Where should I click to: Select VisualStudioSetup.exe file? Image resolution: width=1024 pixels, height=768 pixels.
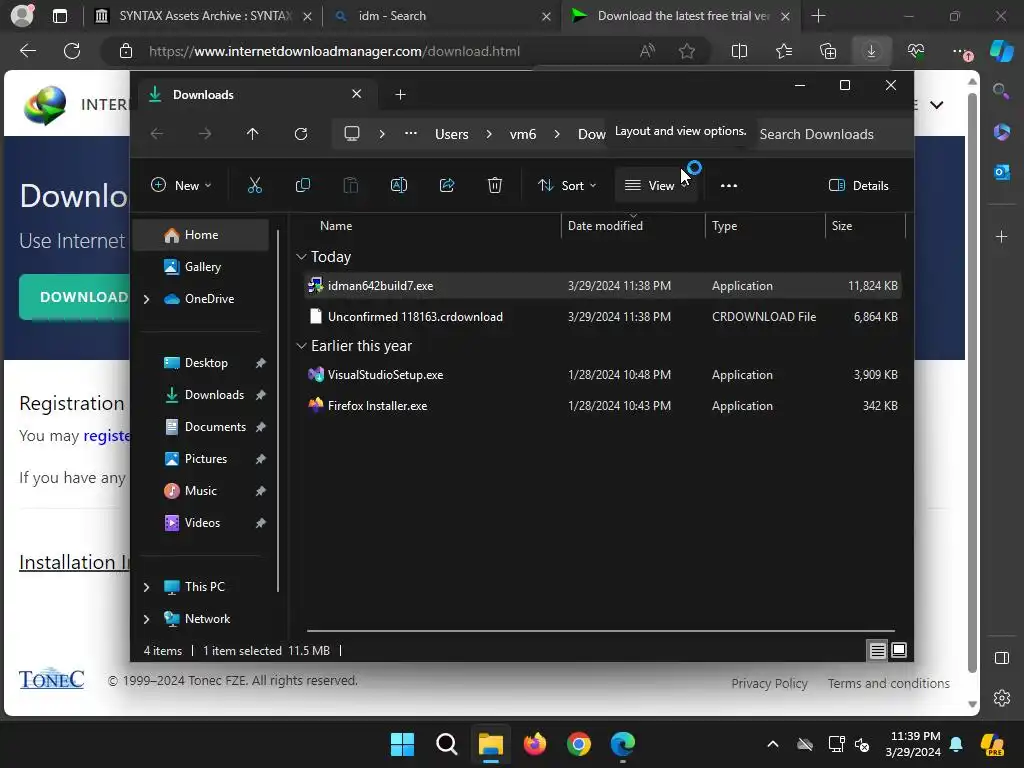[x=602, y=375]
